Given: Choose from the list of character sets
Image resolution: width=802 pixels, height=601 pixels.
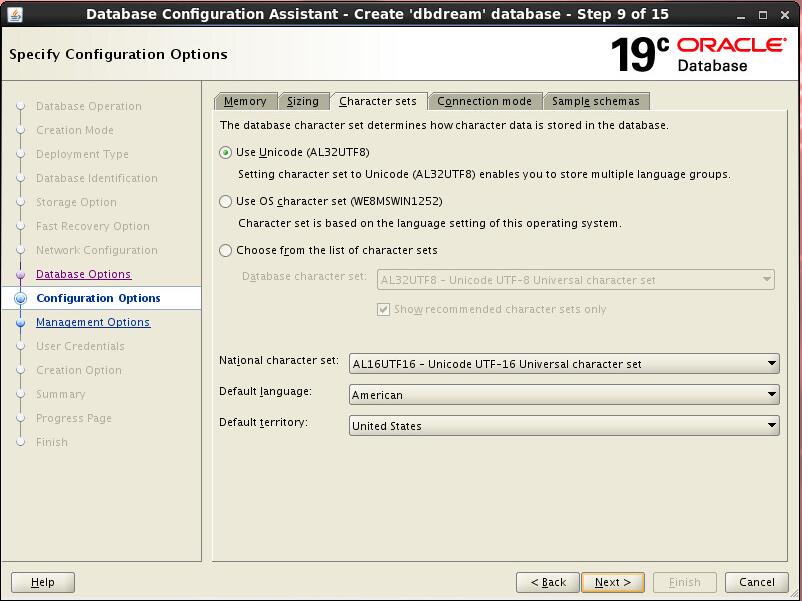Looking at the screenshot, I should pos(226,250).
